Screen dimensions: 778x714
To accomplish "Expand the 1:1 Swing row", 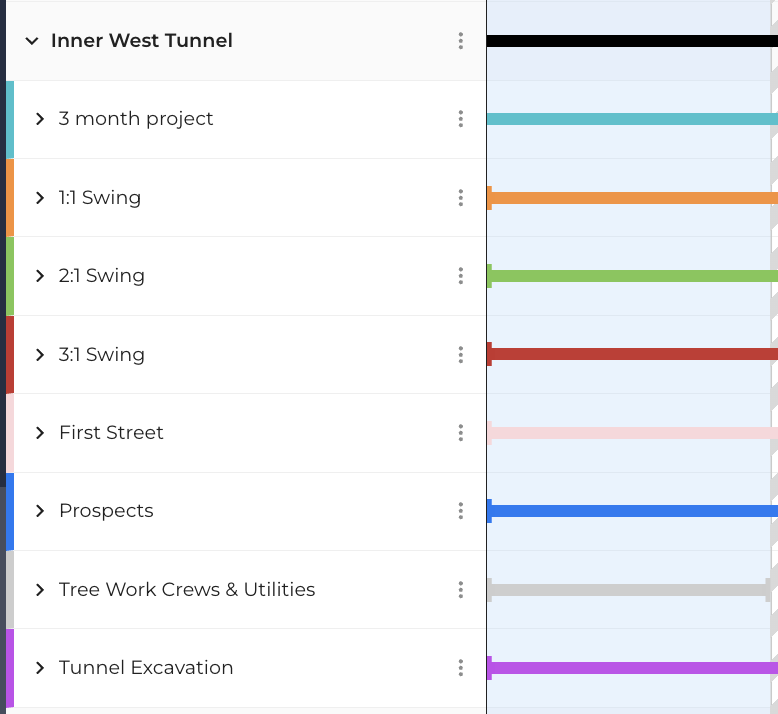I will pos(40,198).
